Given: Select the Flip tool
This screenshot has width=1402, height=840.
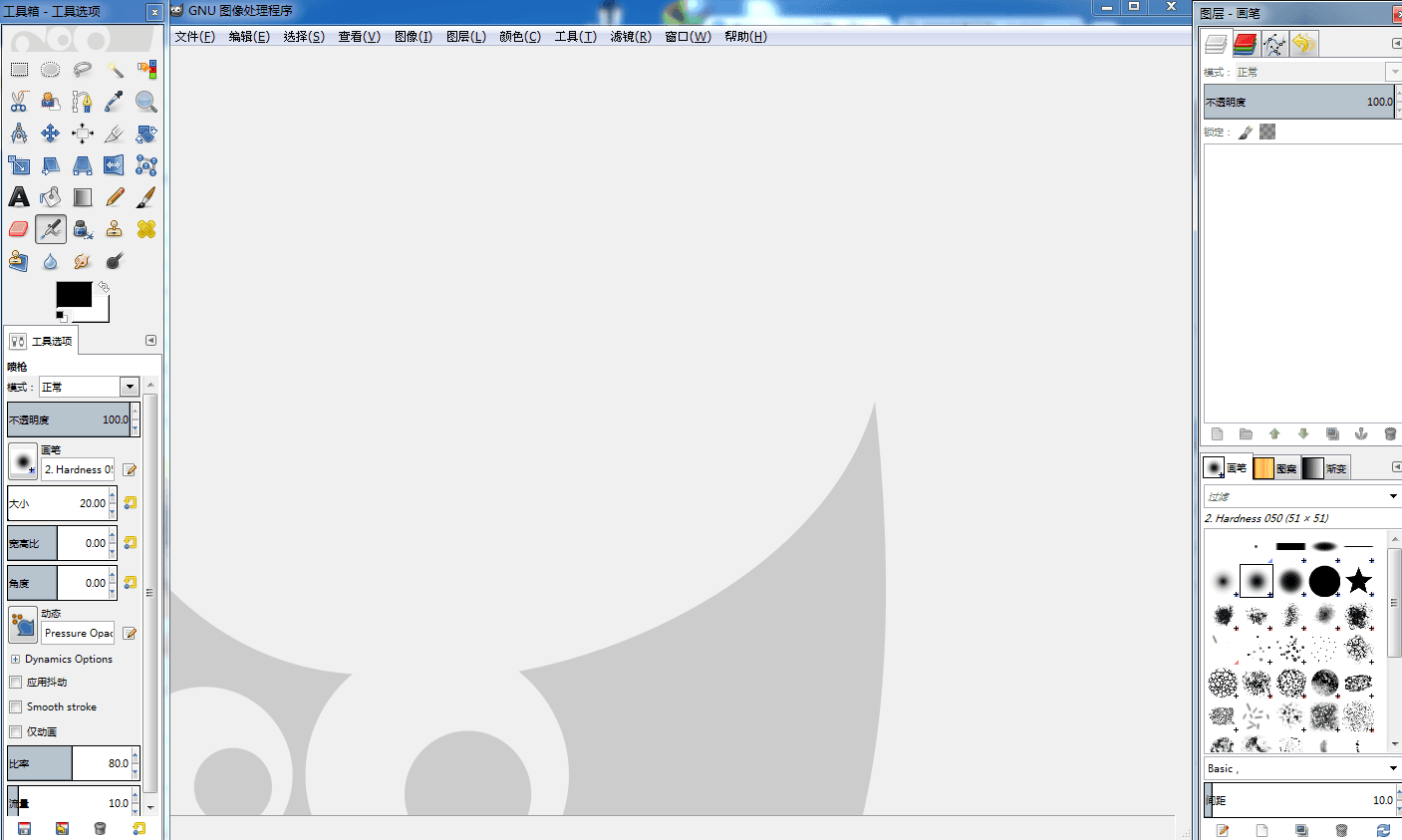Looking at the screenshot, I should pos(115,165).
